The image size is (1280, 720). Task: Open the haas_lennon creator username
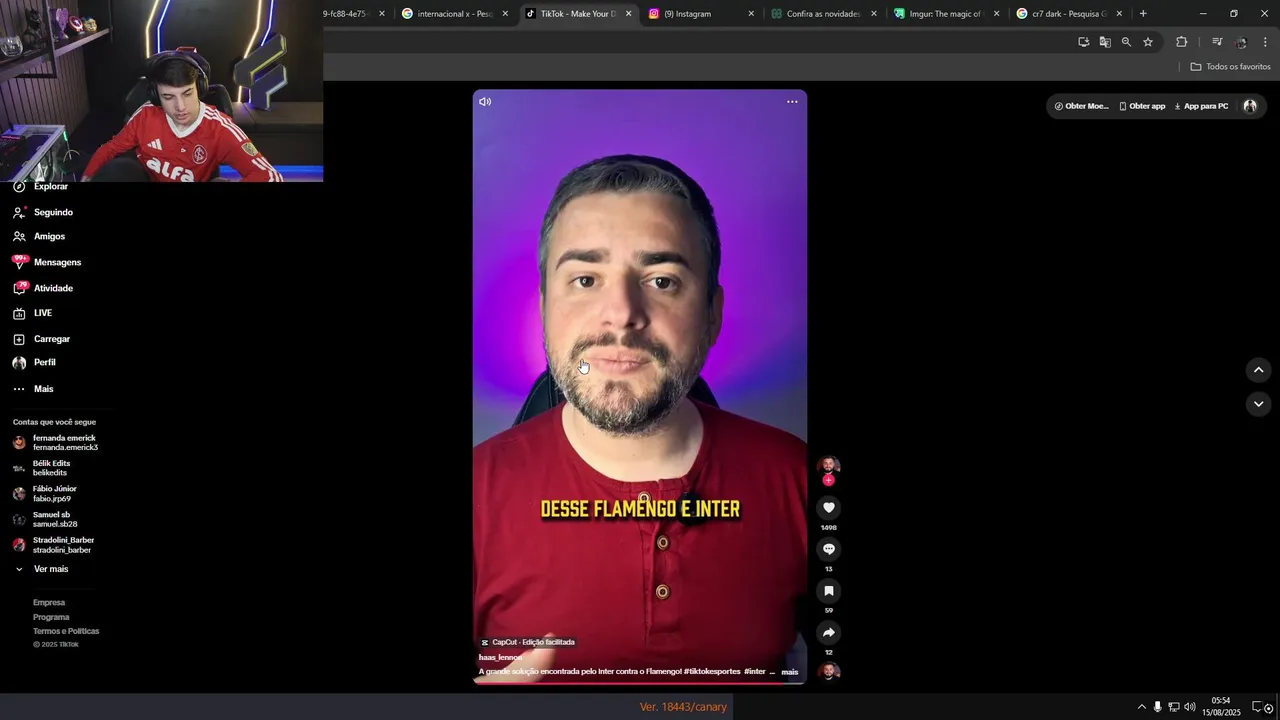(500, 658)
